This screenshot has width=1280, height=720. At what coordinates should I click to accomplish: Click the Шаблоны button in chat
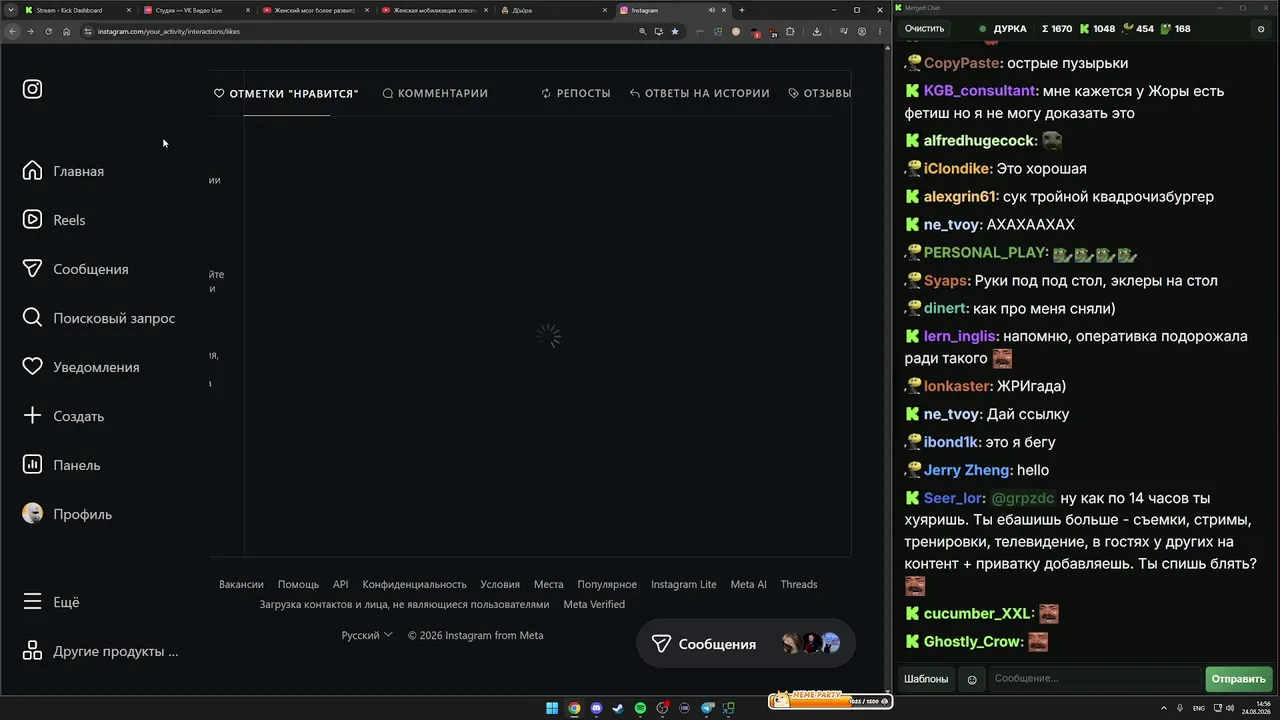(x=926, y=679)
